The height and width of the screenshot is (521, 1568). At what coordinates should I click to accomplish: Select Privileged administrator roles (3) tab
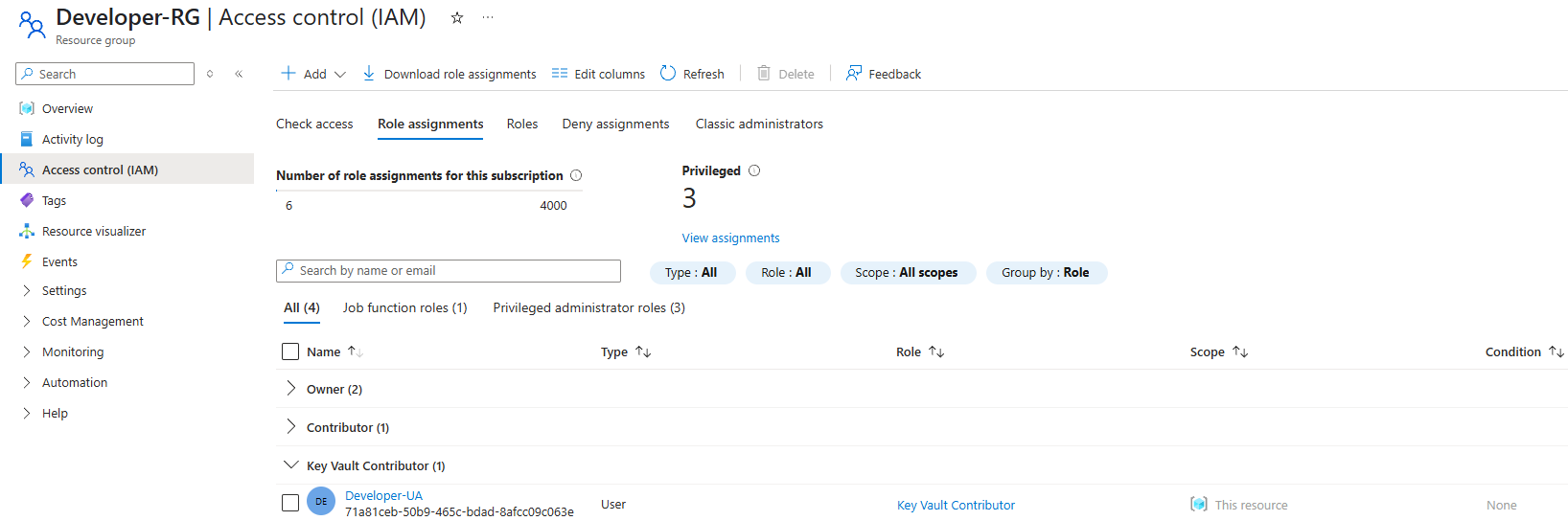point(589,307)
